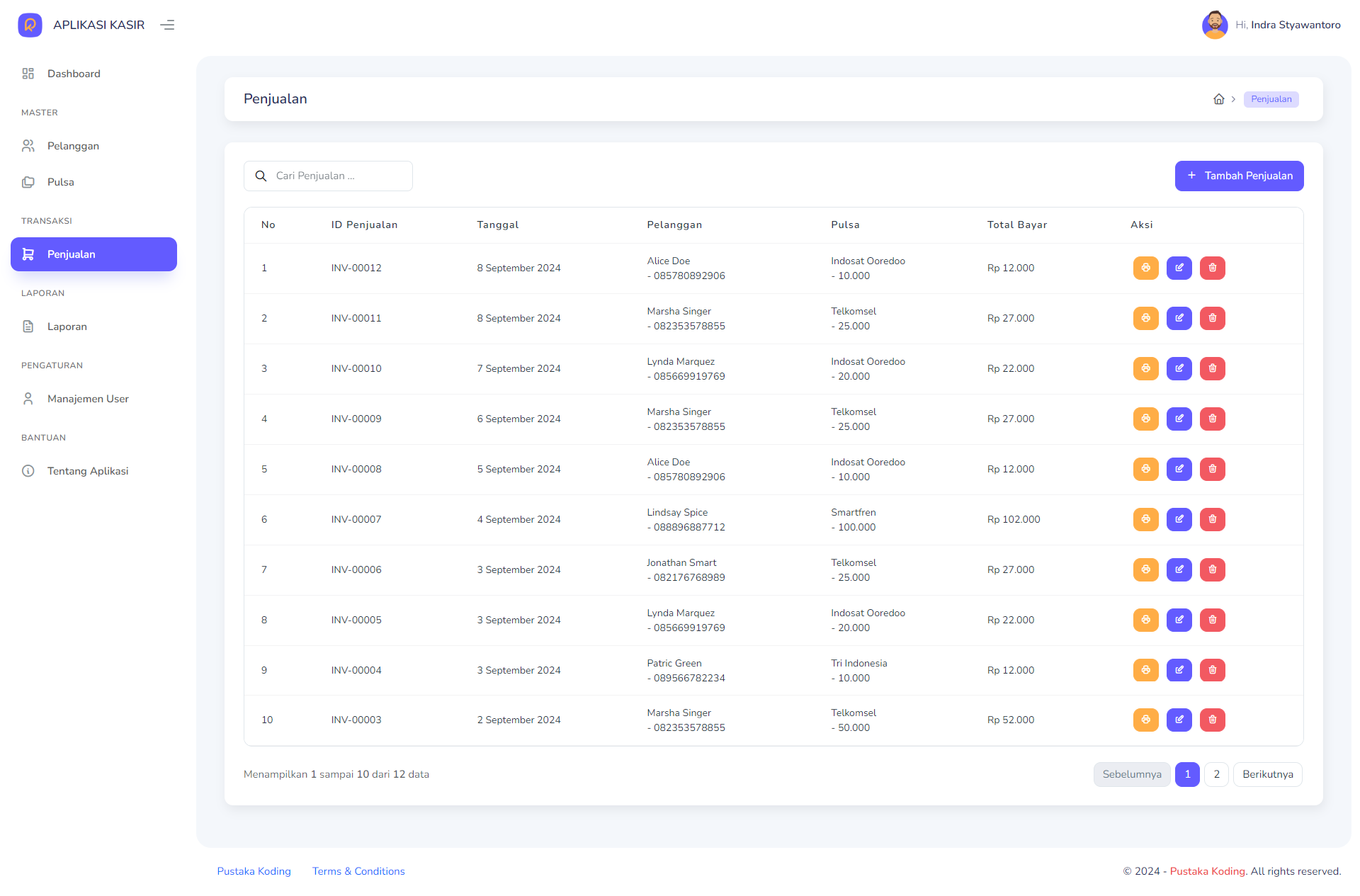Open the Pulsa master section
The width and height of the screenshot is (1360, 896).
[60, 182]
